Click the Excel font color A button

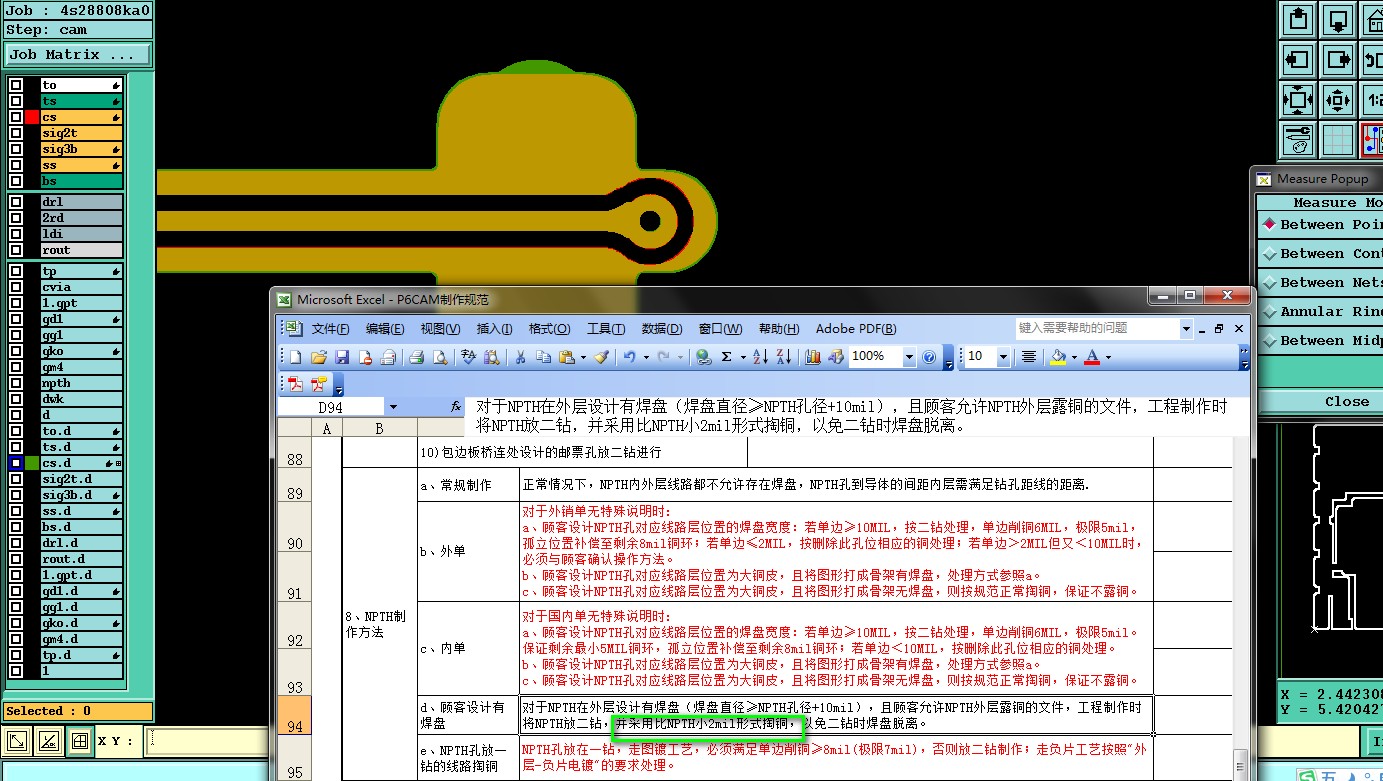[1092, 357]
